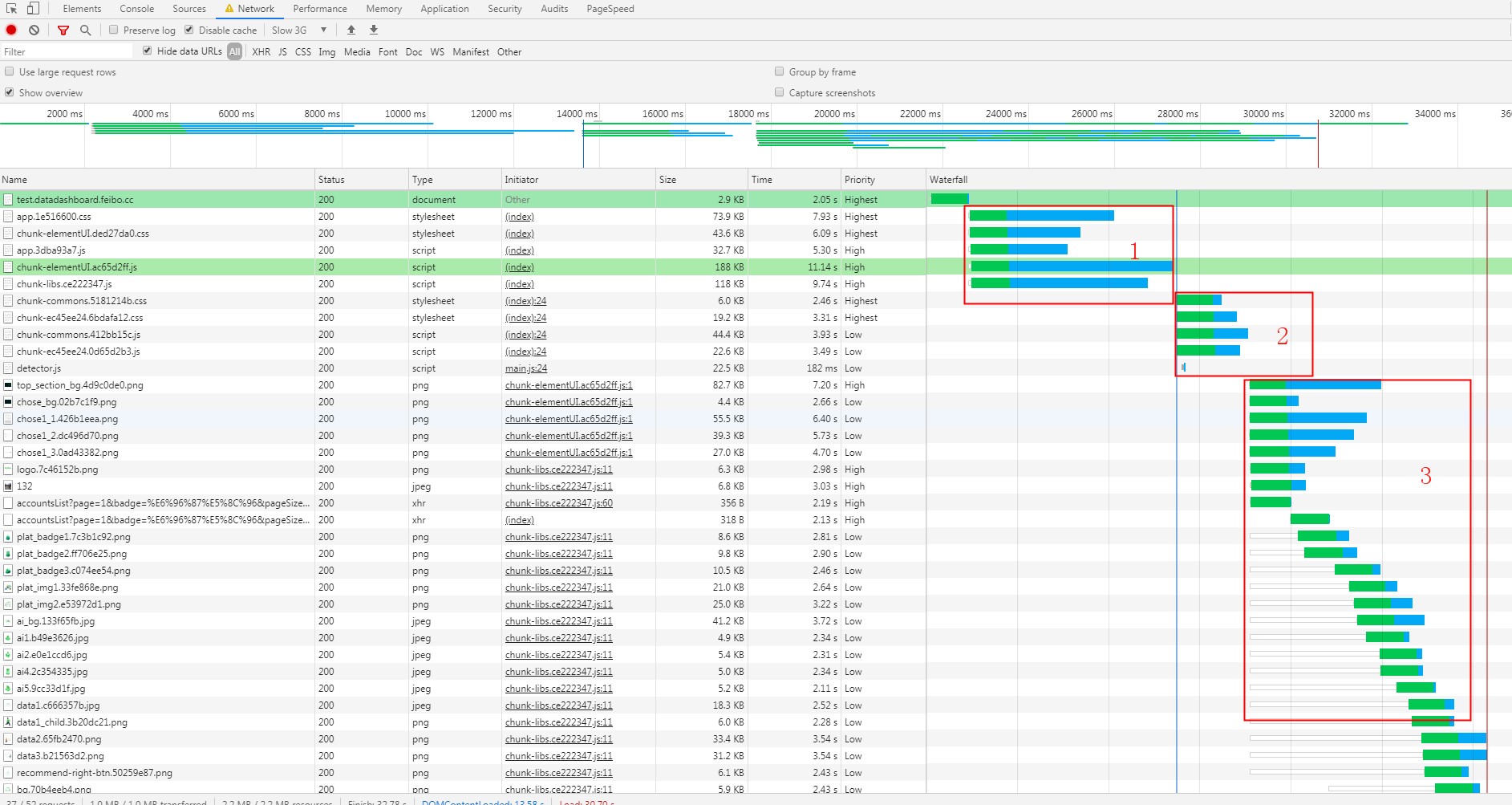The width and height of the screenshot is (1512, 805).
Task: Uncheck Hide data URLs
Action: 147,51
